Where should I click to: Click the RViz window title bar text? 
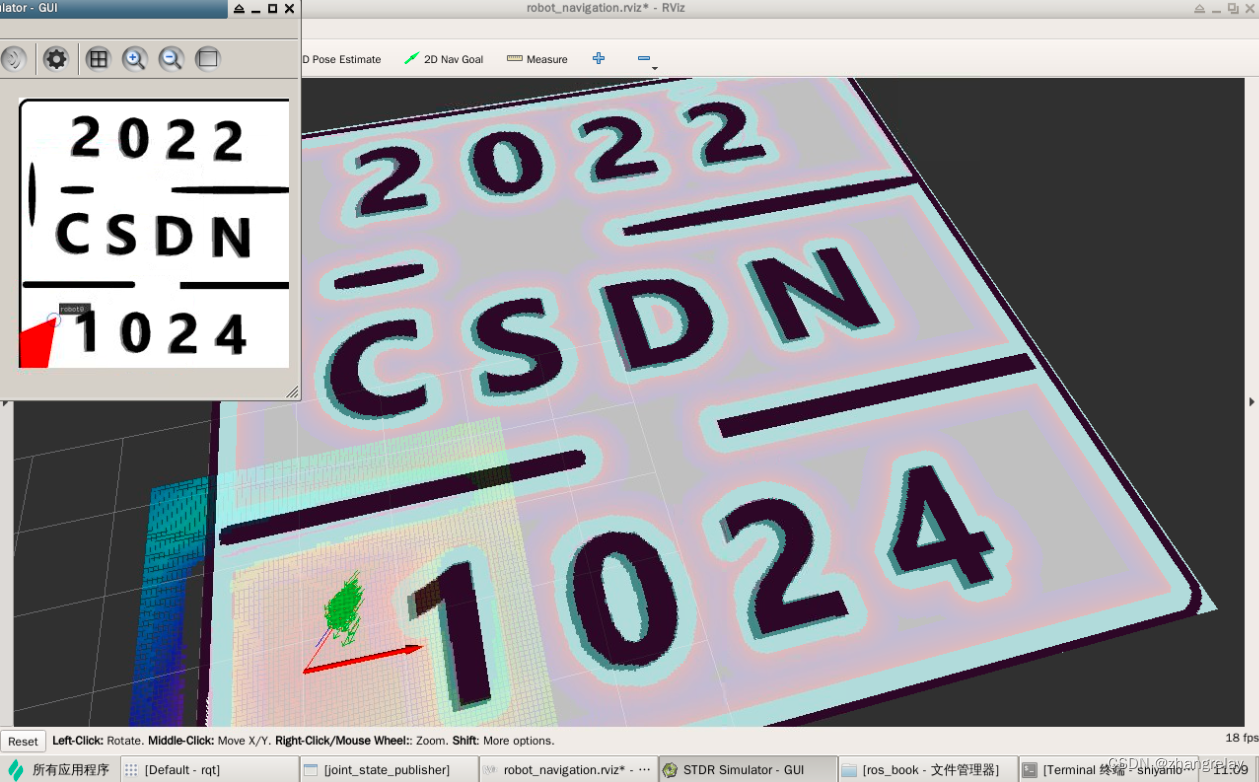605,8
